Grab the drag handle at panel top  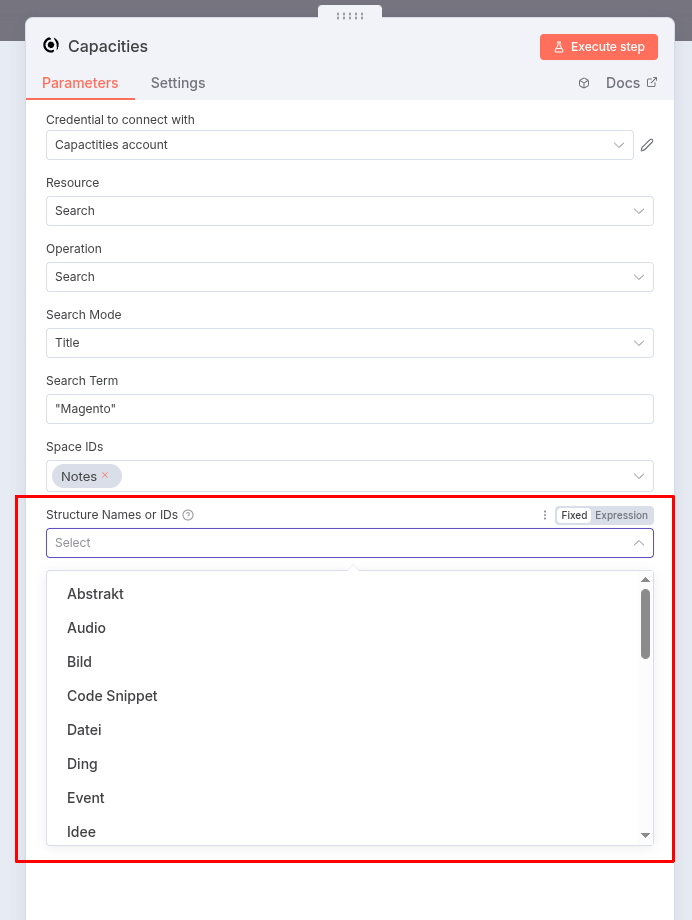(349, 16)
